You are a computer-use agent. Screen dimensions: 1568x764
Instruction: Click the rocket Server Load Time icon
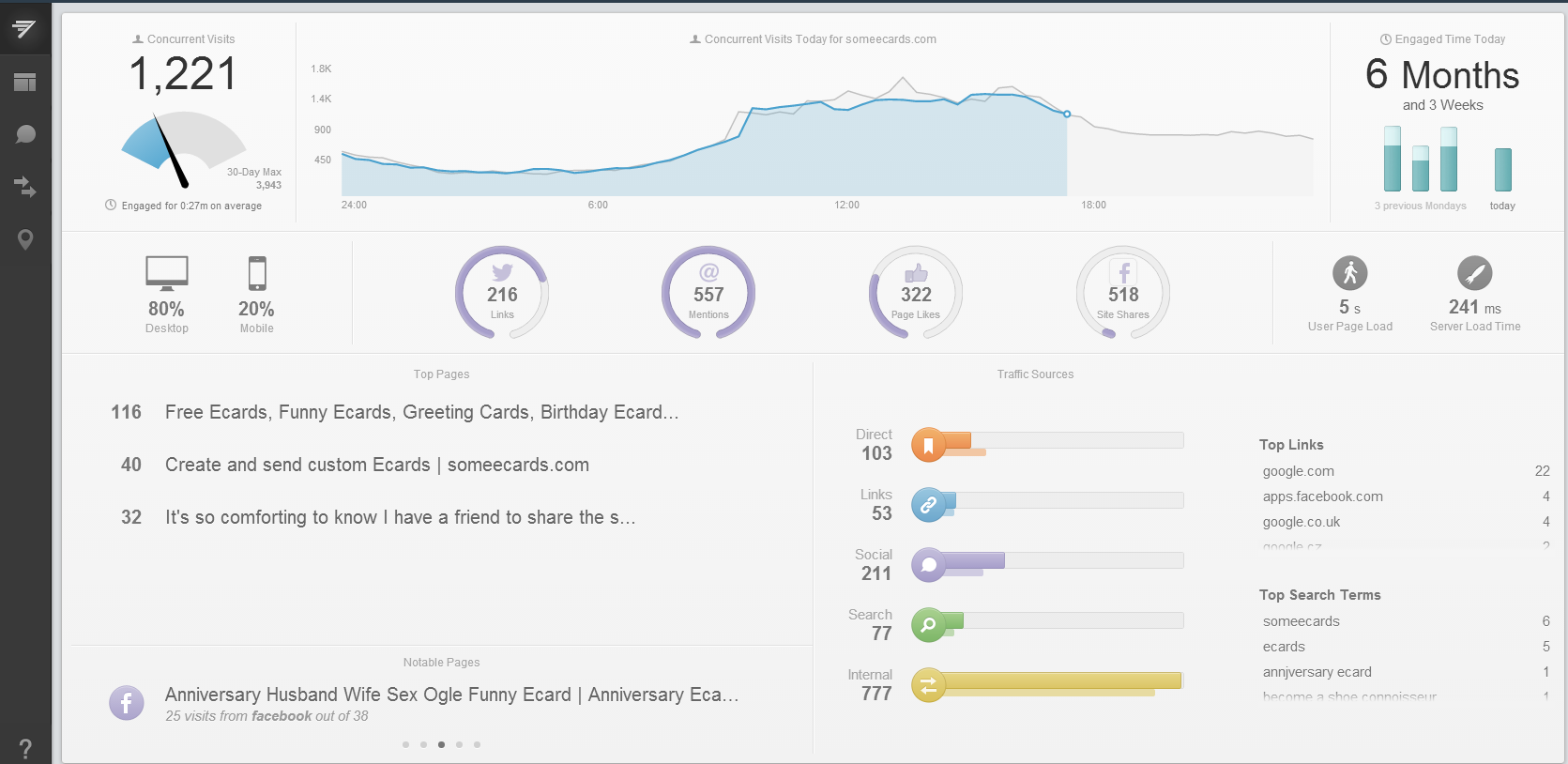[1474, 273]
